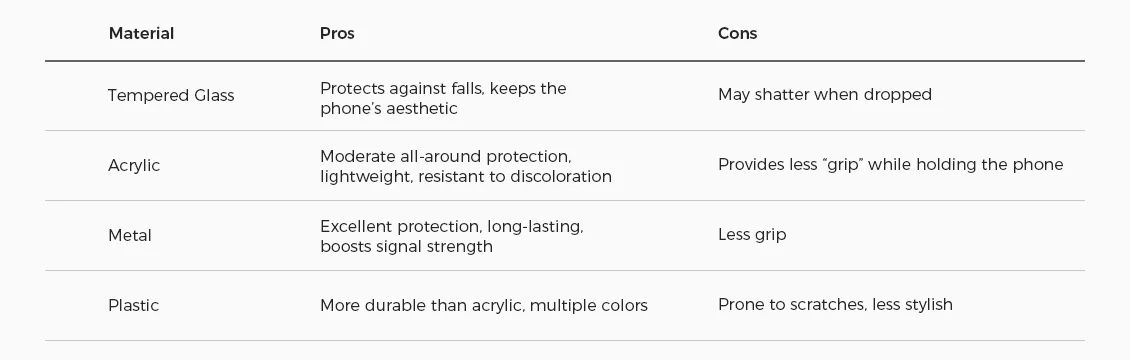Select the Tempered Glass material cell
The image size is (1130, 360).
click(x=171, y=96)
